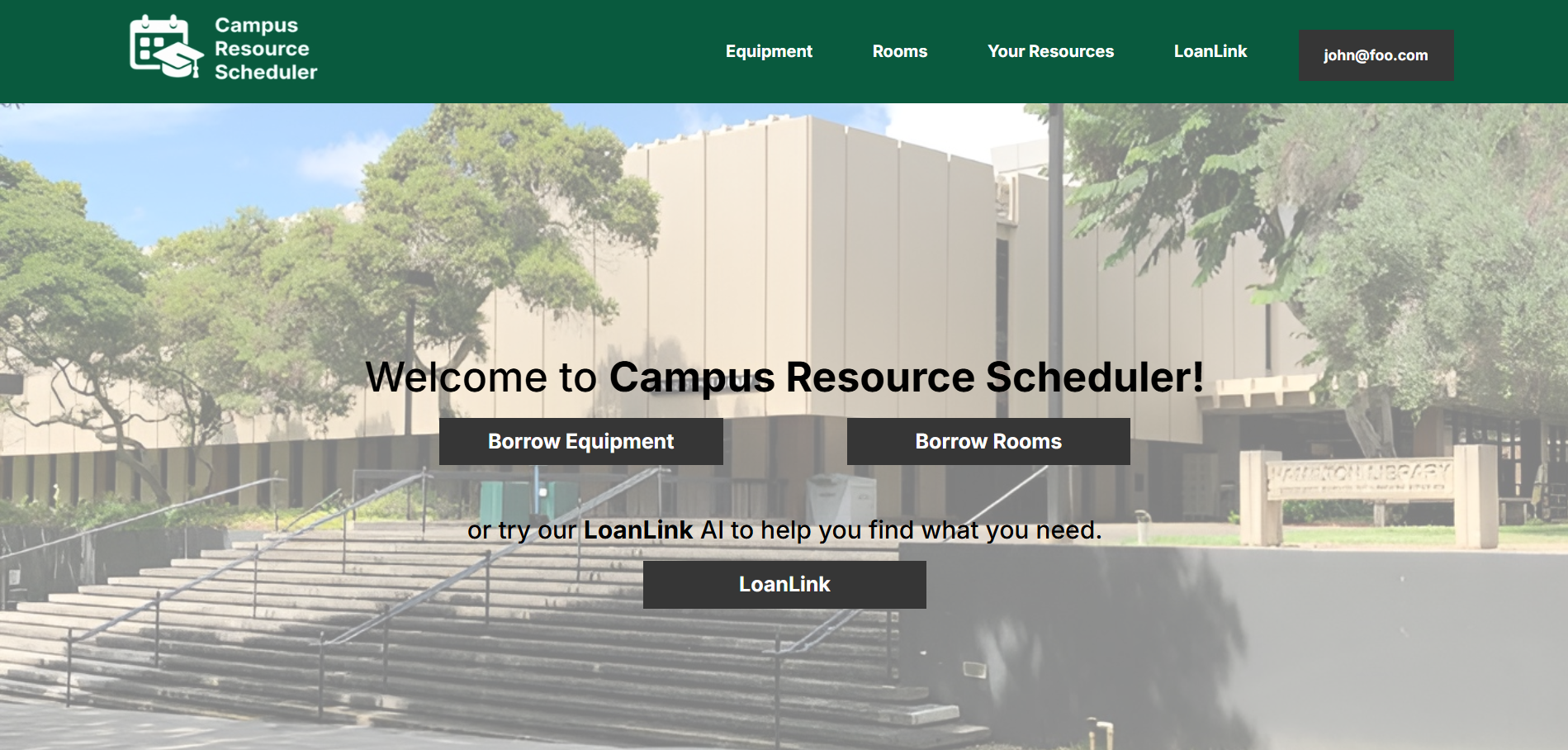Image resolution: width=1568 pixels, height=750 pixels.
Task: Go to Rooms in the navigation bar
Action: coord(899,51)
